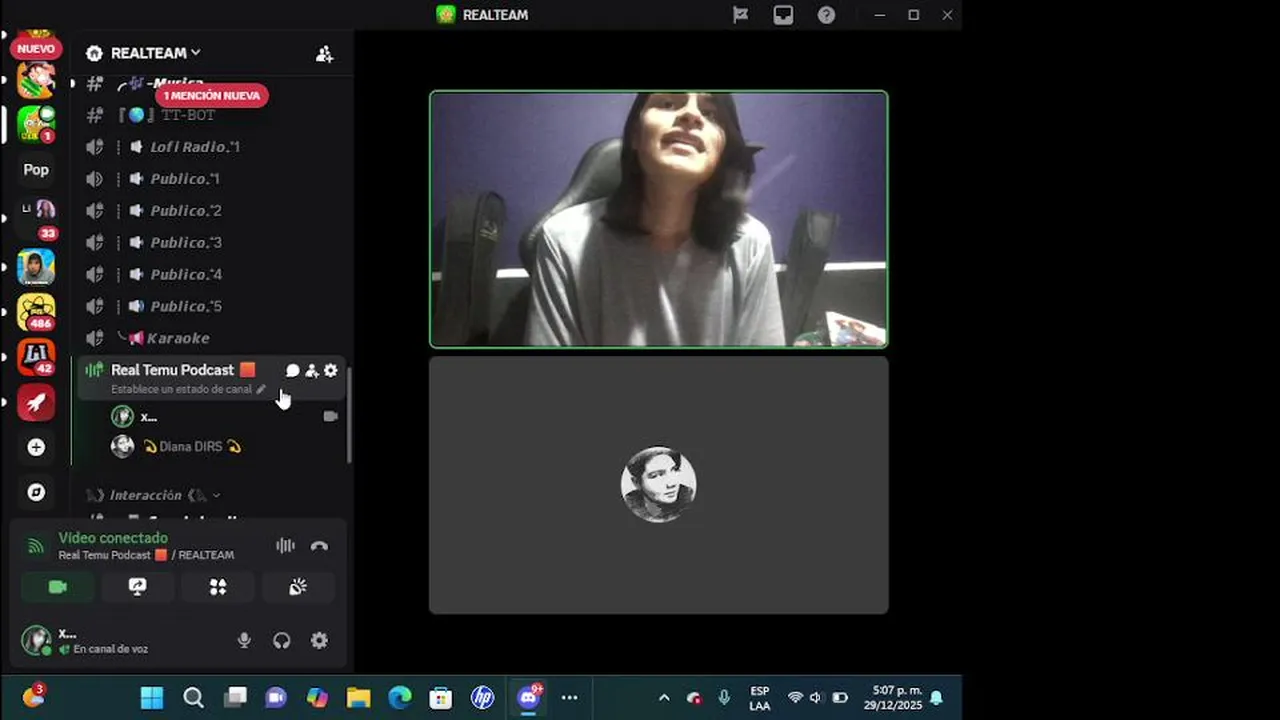The height and width of the screenshot is (720, 1280).
Task: Open Task View on the taskbar
Action: (235, 698)
